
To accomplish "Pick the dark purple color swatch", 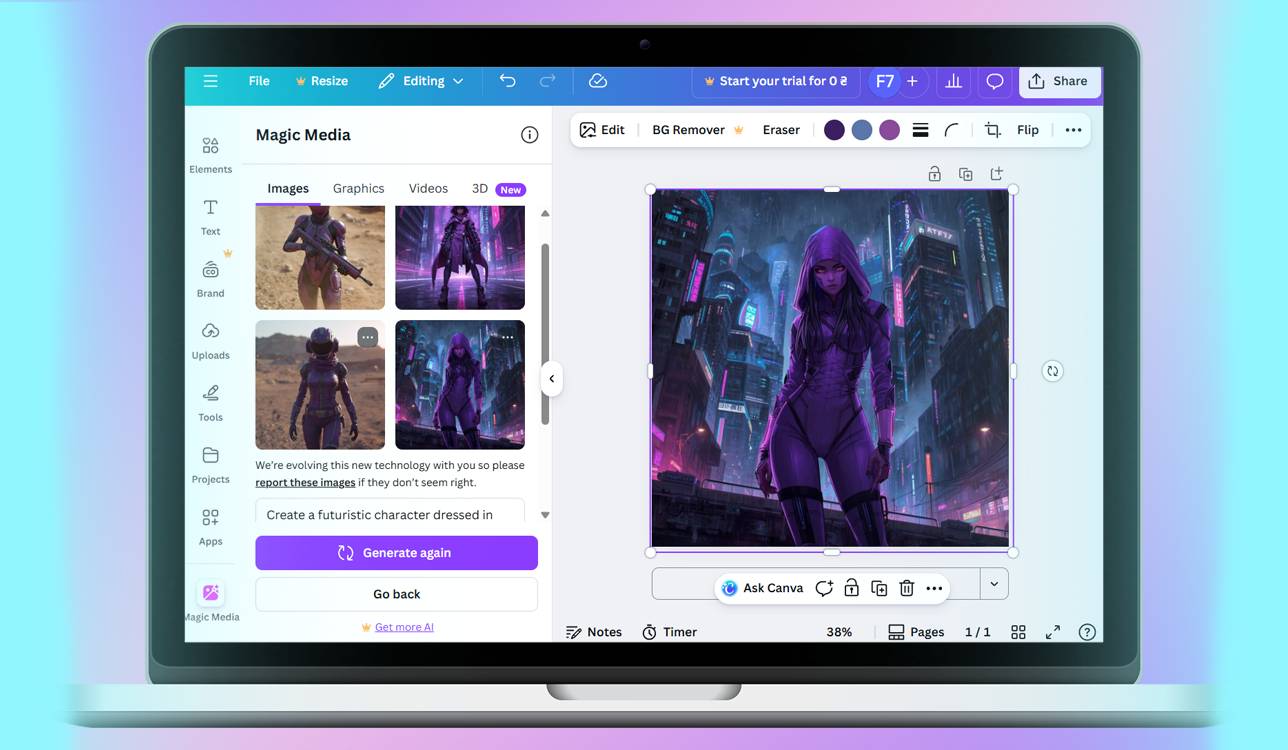I will click(834, 130).
